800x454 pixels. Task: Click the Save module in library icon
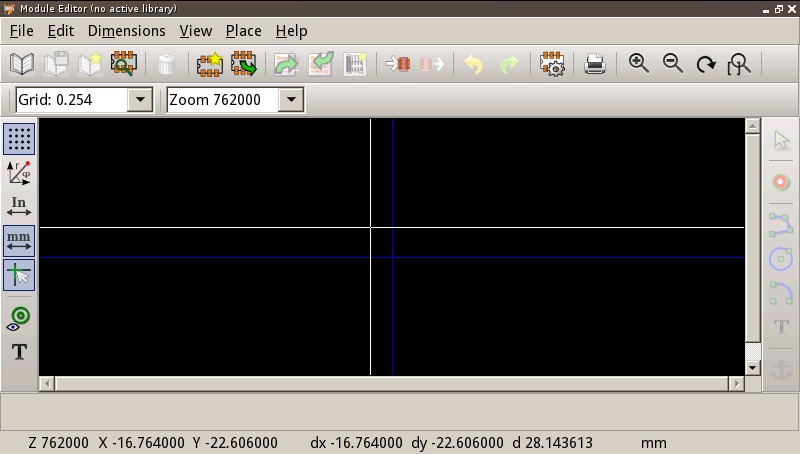[56, 64]
